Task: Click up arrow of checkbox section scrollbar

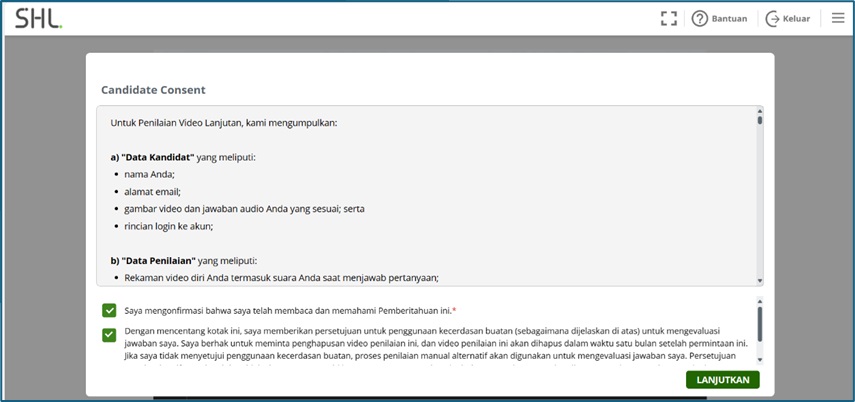Action: [x=759, y=300]
